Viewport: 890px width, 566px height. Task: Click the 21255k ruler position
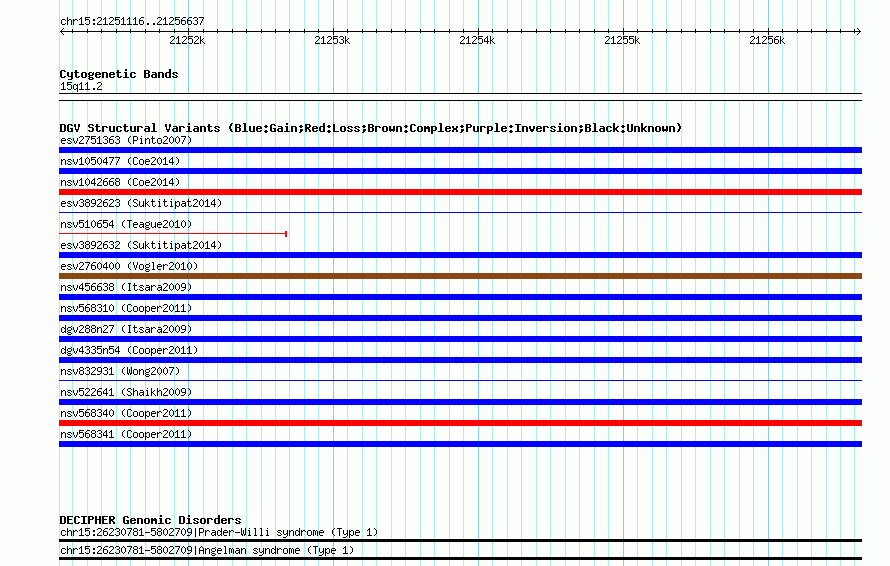[622, 40]
